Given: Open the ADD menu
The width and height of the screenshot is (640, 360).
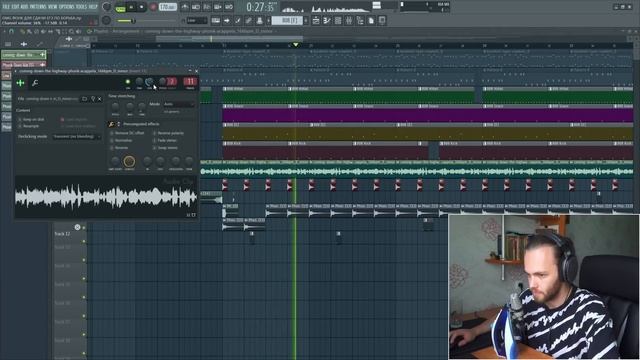Looking at the screenshot, I should (24, 7).
